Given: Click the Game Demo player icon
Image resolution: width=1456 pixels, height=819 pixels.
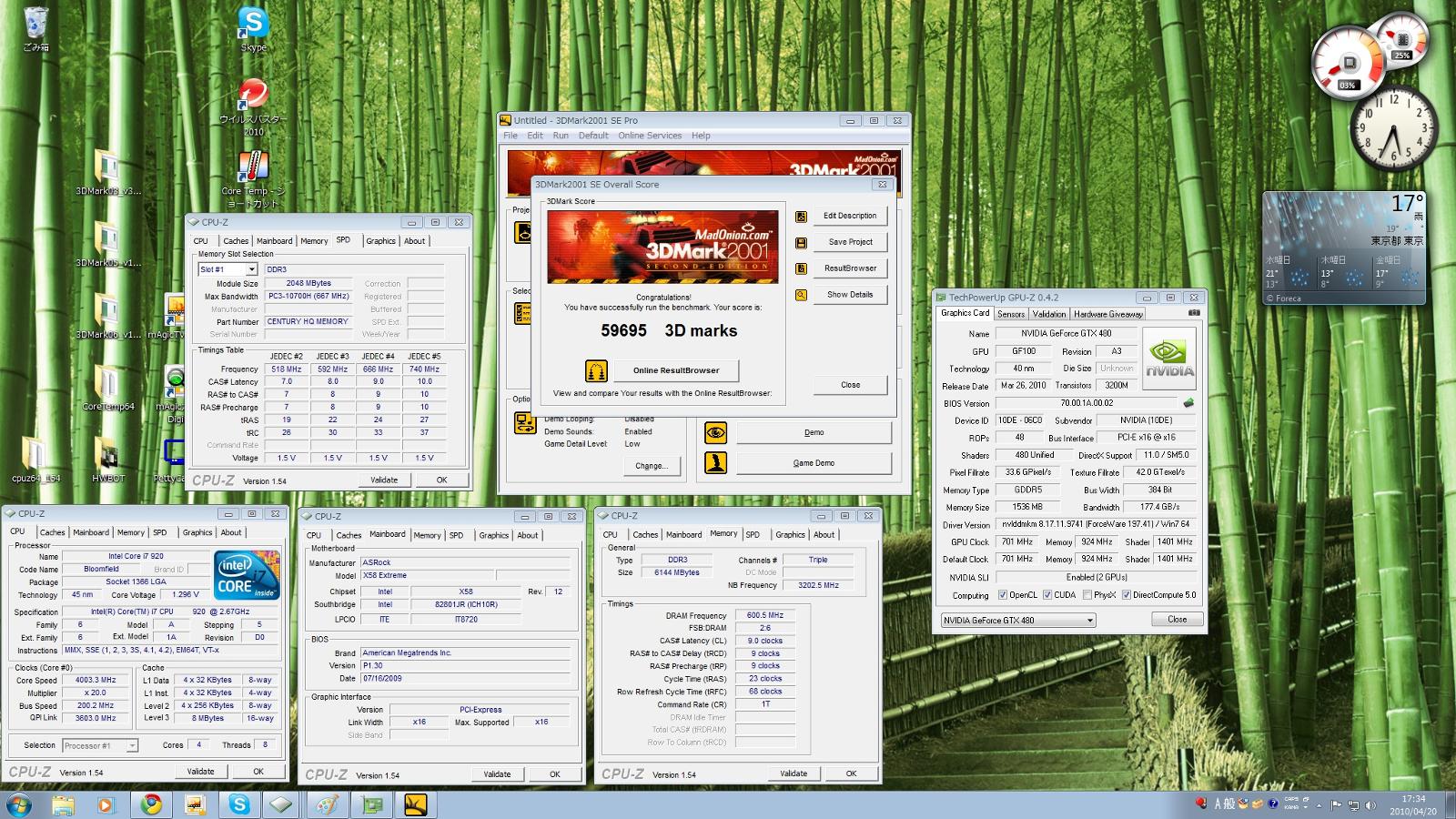Looking at the screenshot, I should coord(716,462).
